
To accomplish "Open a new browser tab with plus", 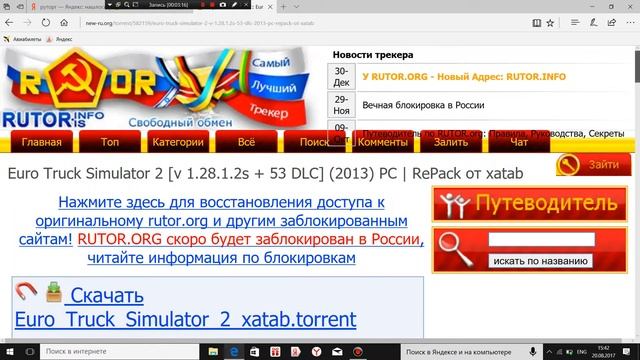I will click(x=283, y=7).
